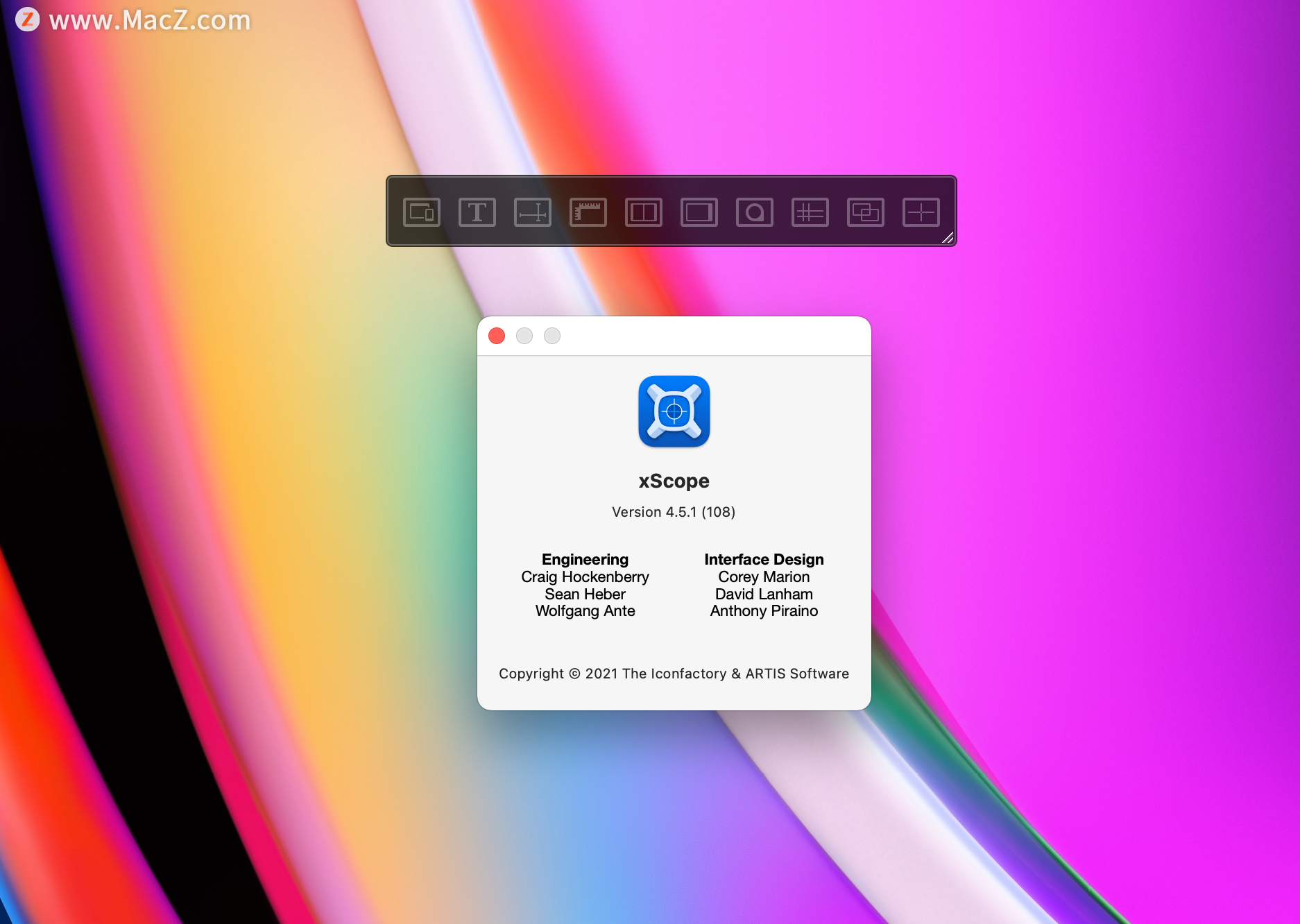Turn on the Guides tool
1300x924 pixels.
(810, 212)
